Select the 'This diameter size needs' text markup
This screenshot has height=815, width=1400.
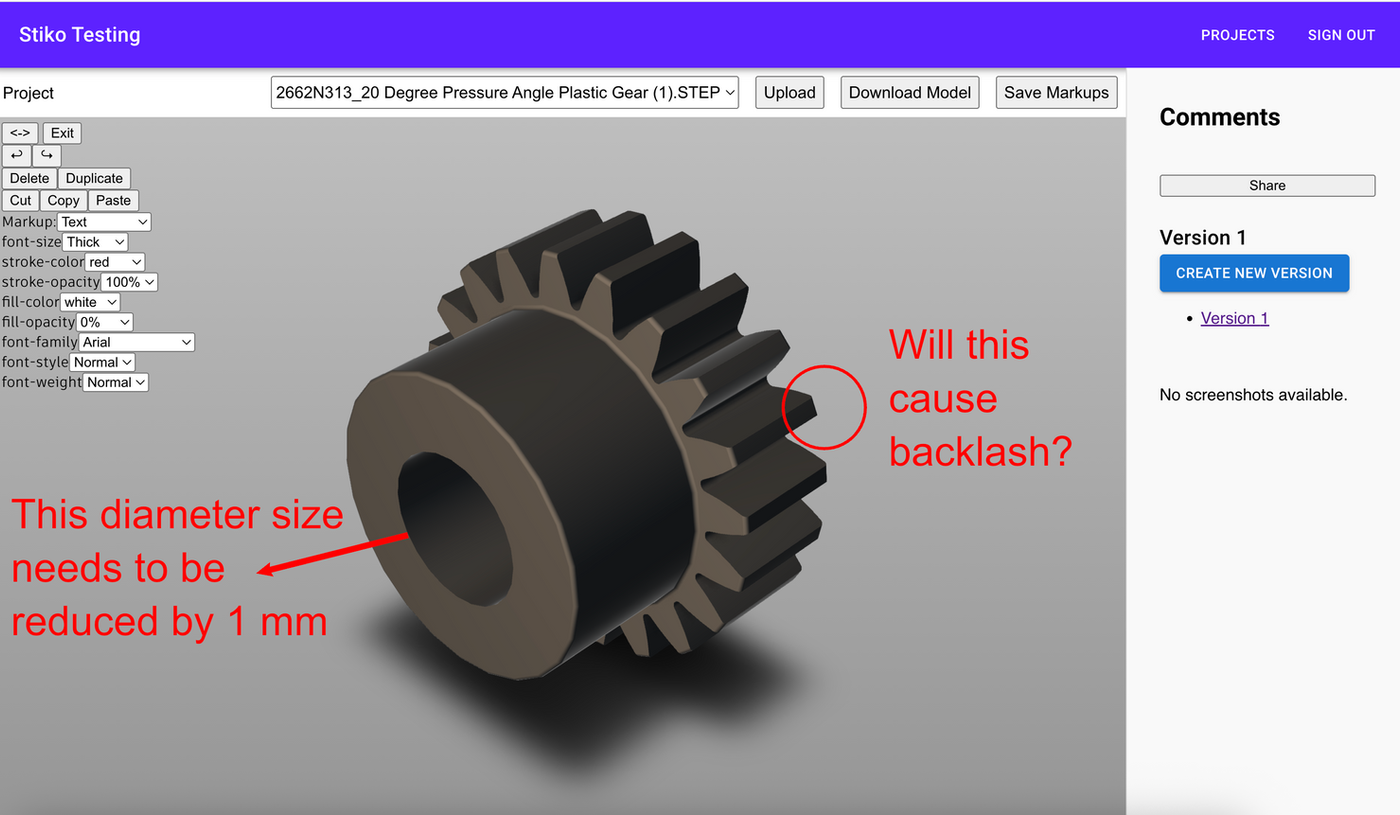(x=177, y=568)
